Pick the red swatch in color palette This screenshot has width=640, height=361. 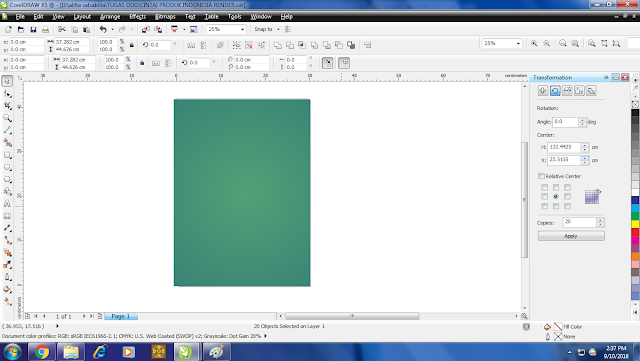635,232
